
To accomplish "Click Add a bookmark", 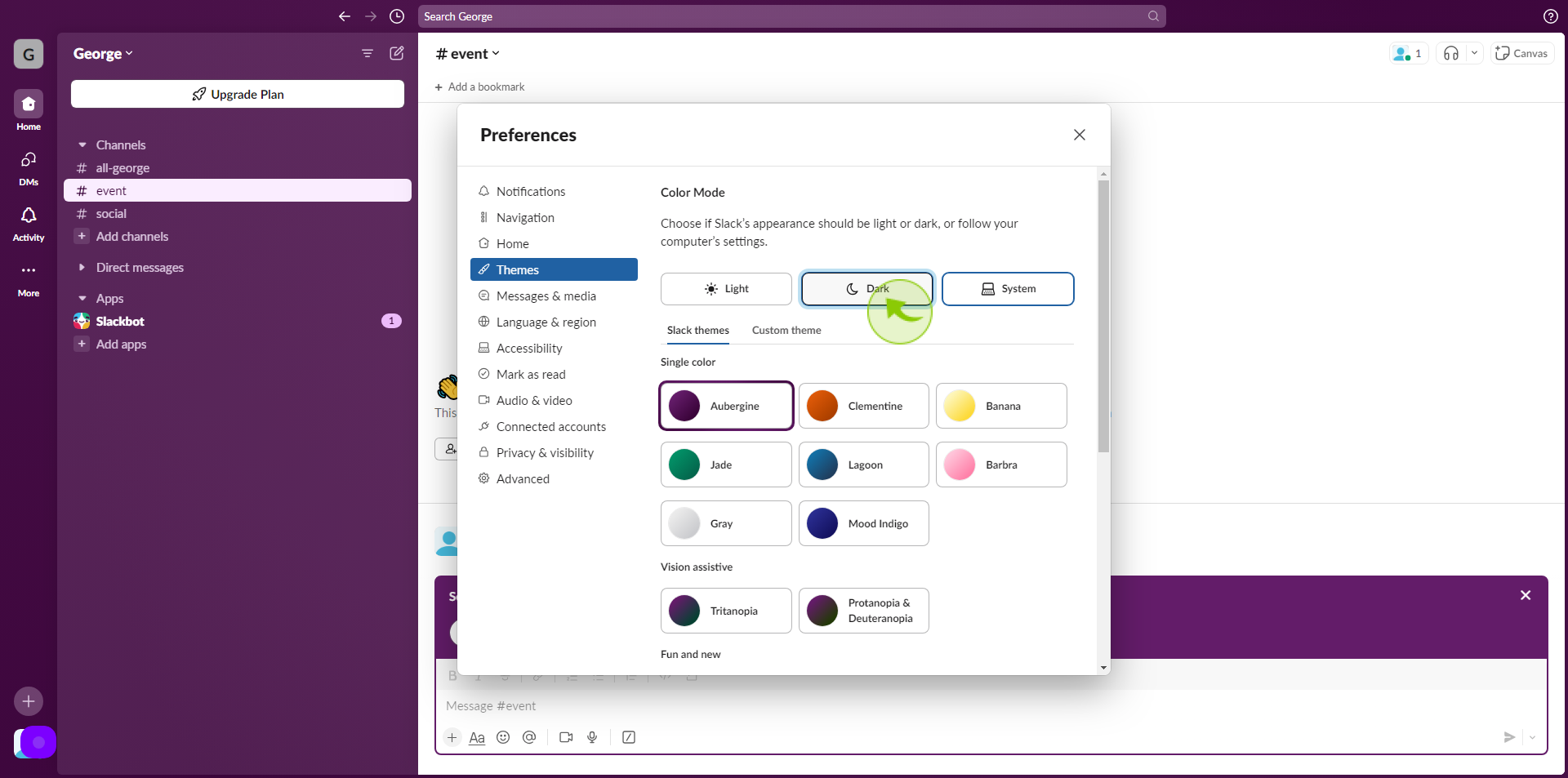I will pos(480,87).
